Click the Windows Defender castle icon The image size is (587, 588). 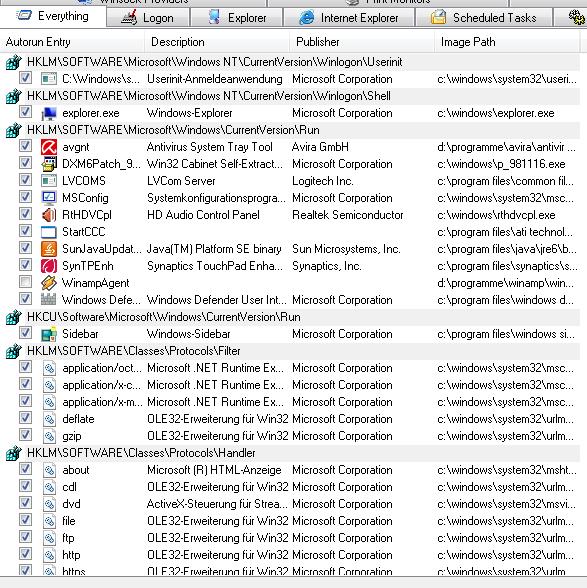tap(49, 300)
